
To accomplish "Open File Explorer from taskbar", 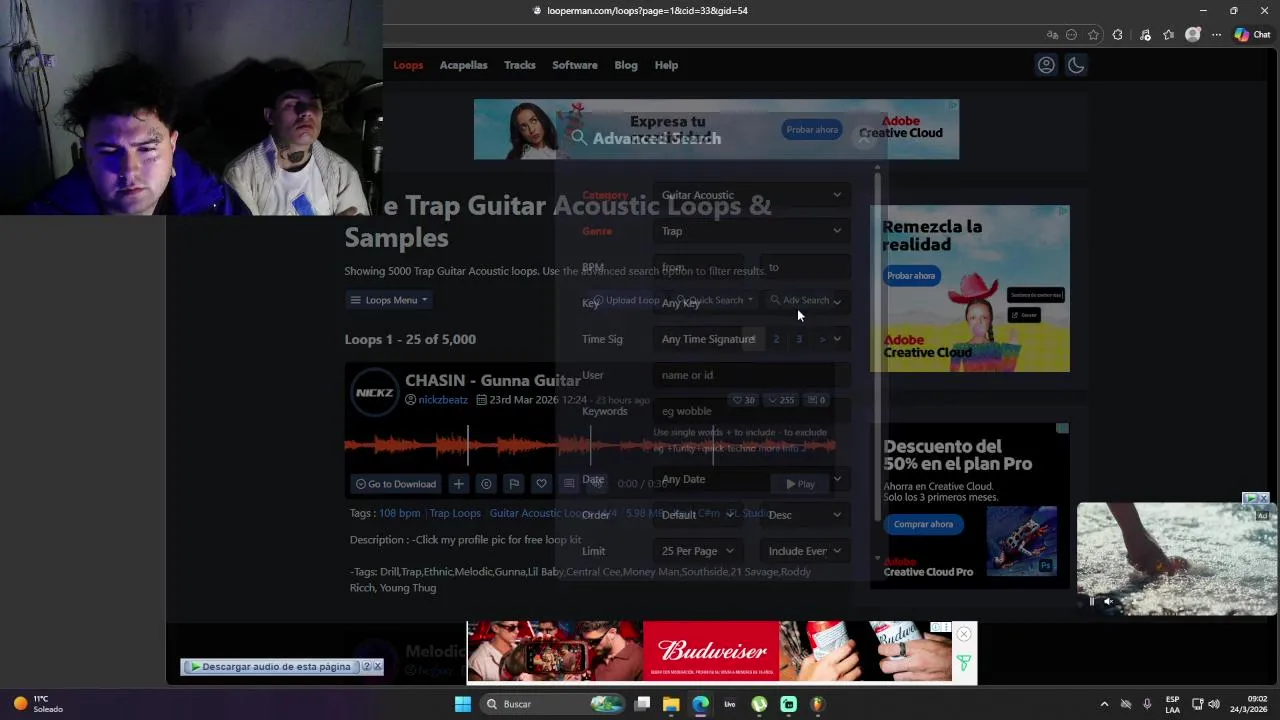I will 671,704.
